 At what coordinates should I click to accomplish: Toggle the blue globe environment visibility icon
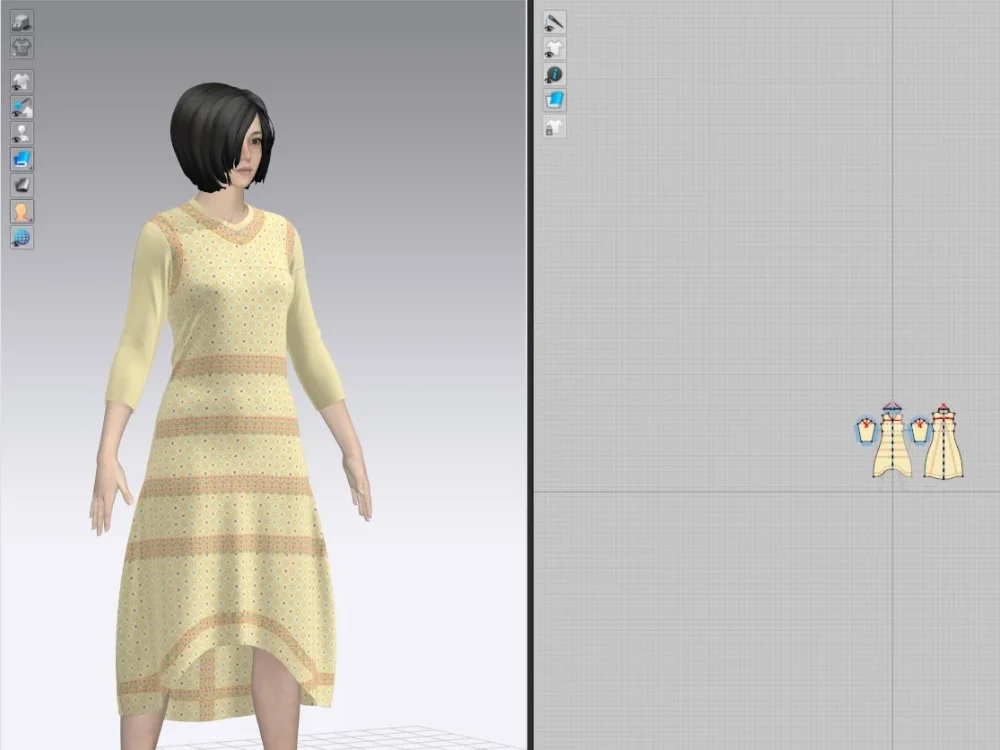tap(22, 238)
